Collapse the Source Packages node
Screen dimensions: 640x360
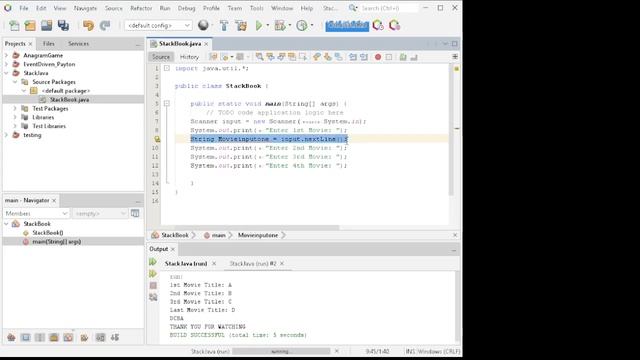[x=15, y=82]
